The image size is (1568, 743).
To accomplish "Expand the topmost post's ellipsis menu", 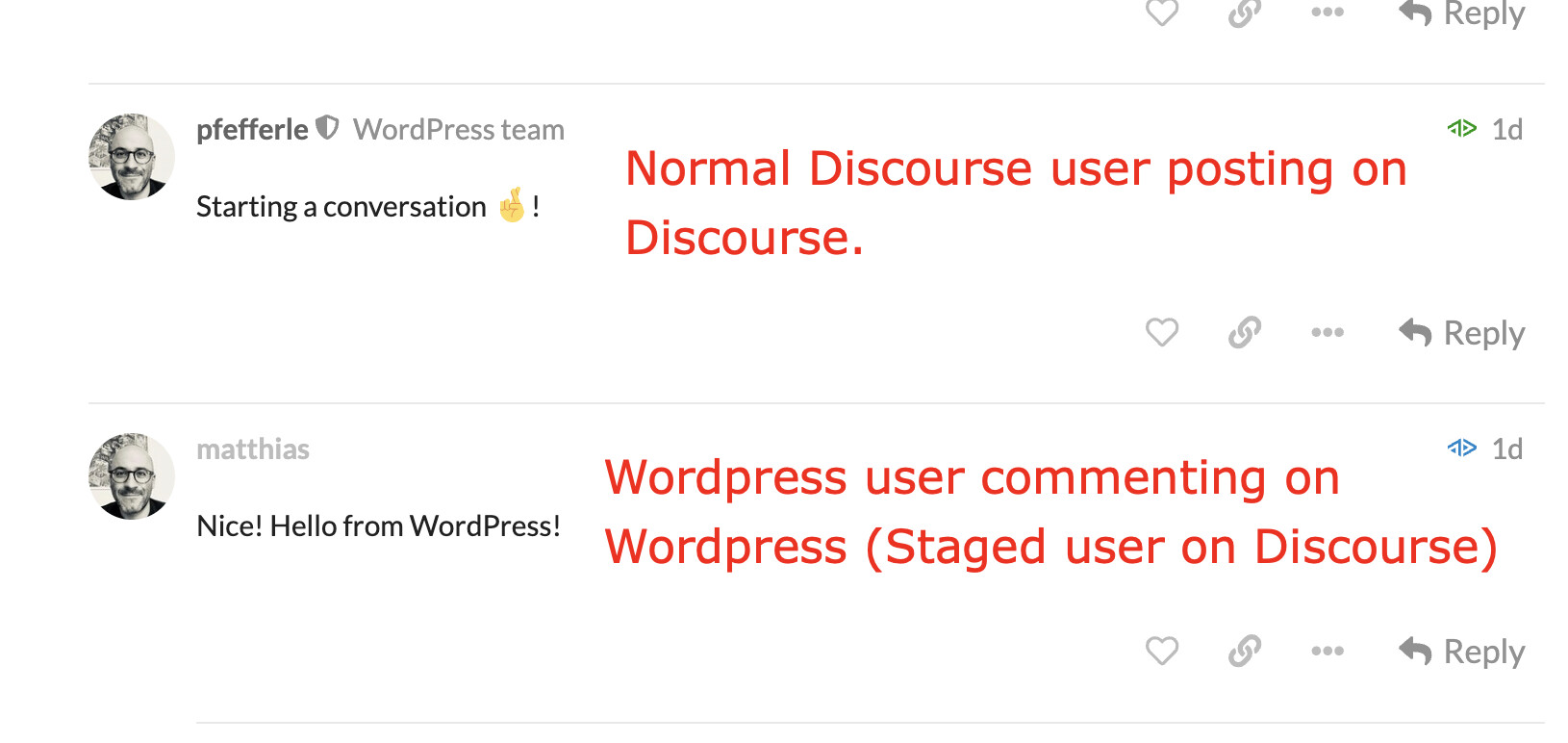I will (x=1328, y=13).
